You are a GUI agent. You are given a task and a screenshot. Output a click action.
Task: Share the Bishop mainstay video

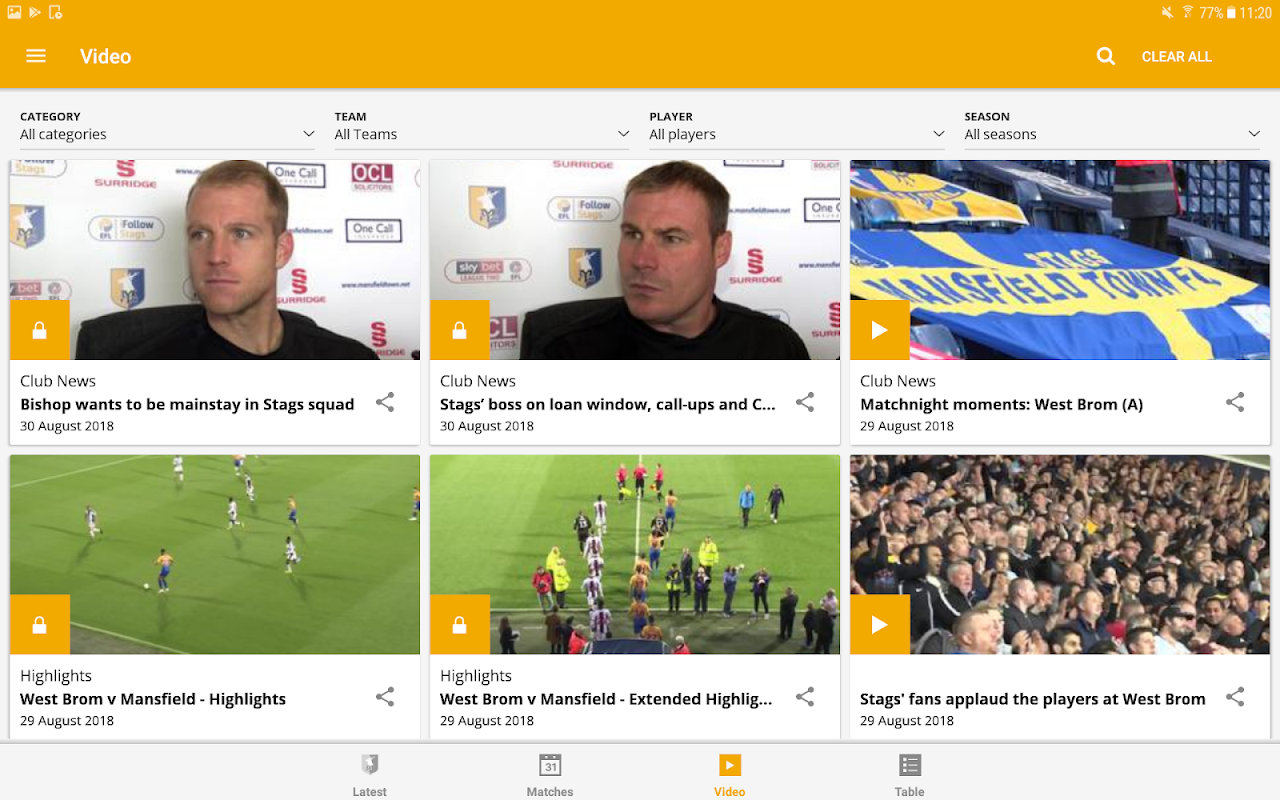(x=385, y=403)
